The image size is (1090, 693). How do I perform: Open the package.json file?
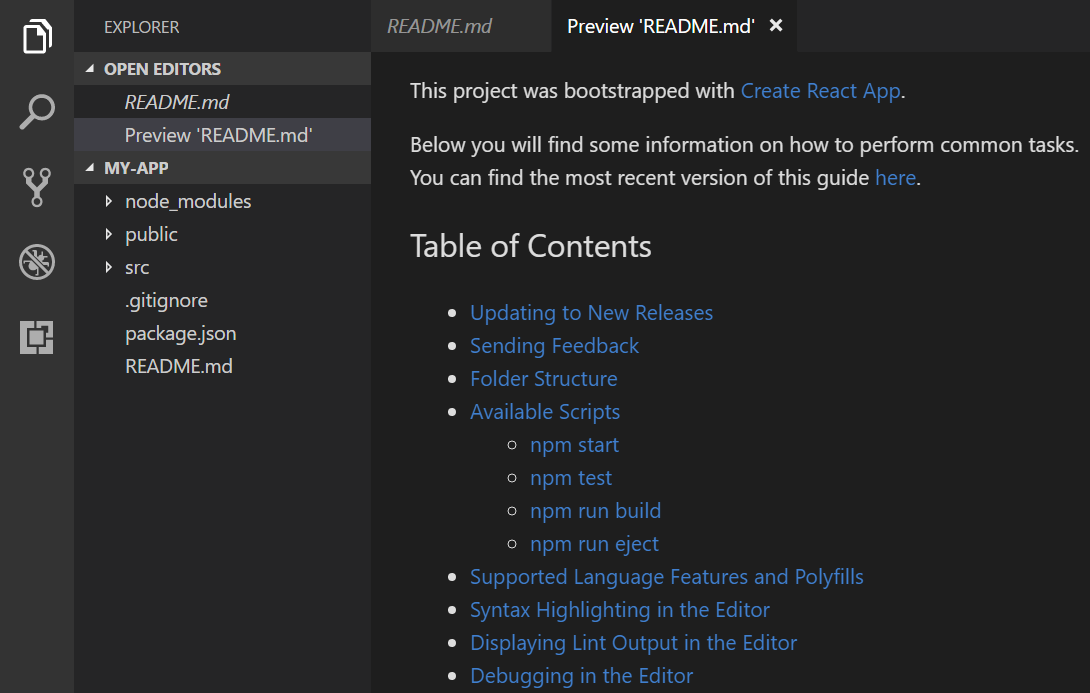tap(222, 333)
